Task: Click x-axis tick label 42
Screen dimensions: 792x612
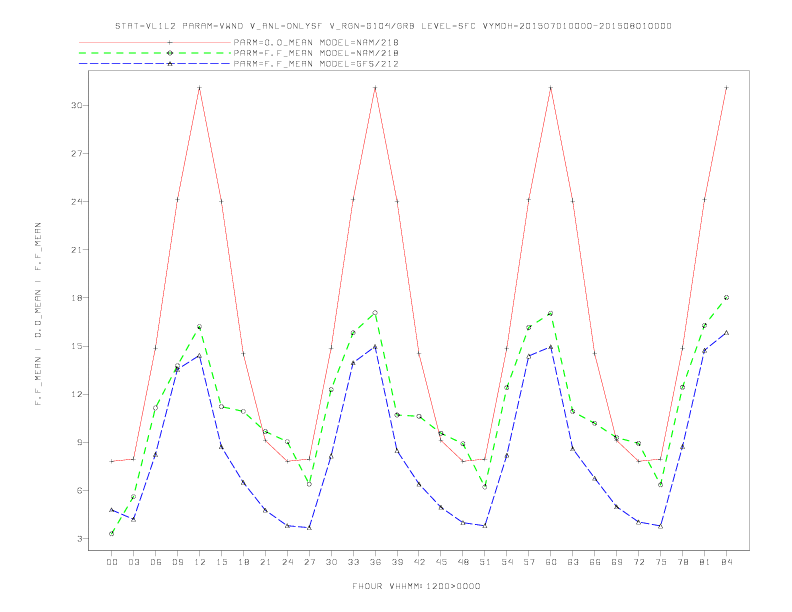Action: tap(419, 562)
